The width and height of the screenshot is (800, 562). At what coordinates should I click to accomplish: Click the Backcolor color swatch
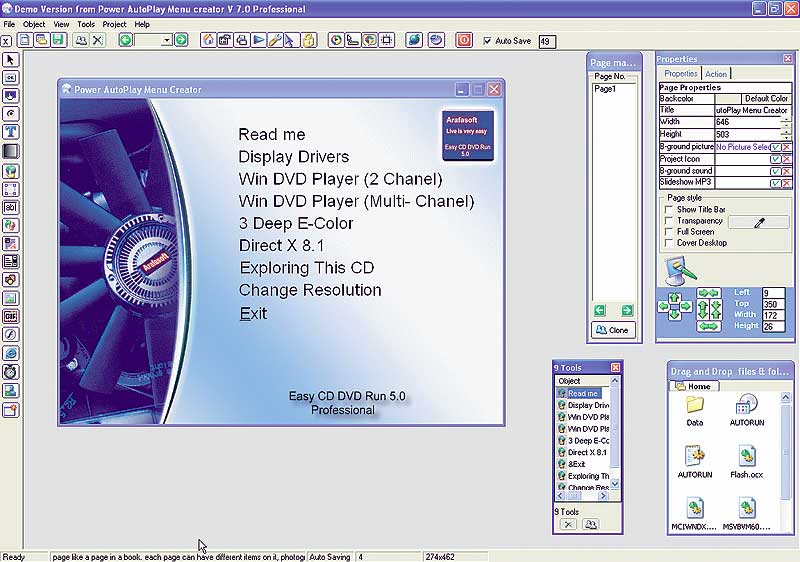point(728,98)
